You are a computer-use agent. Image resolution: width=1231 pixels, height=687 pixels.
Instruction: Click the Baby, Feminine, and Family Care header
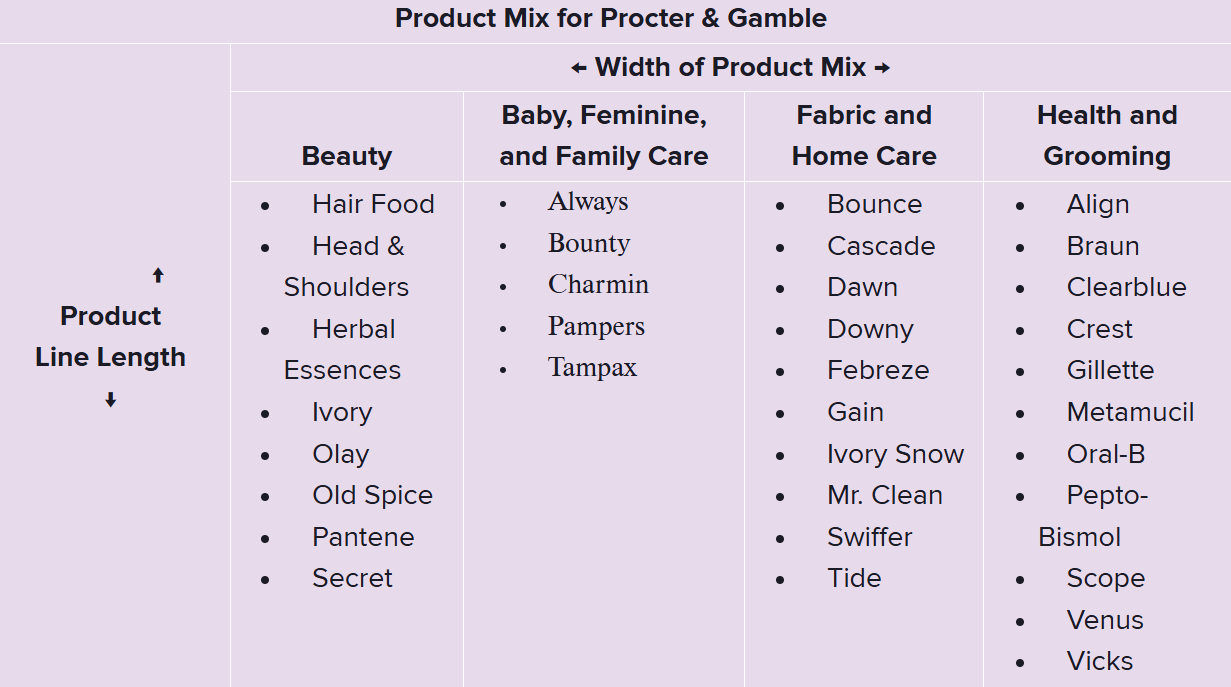(x=604, y=136)
